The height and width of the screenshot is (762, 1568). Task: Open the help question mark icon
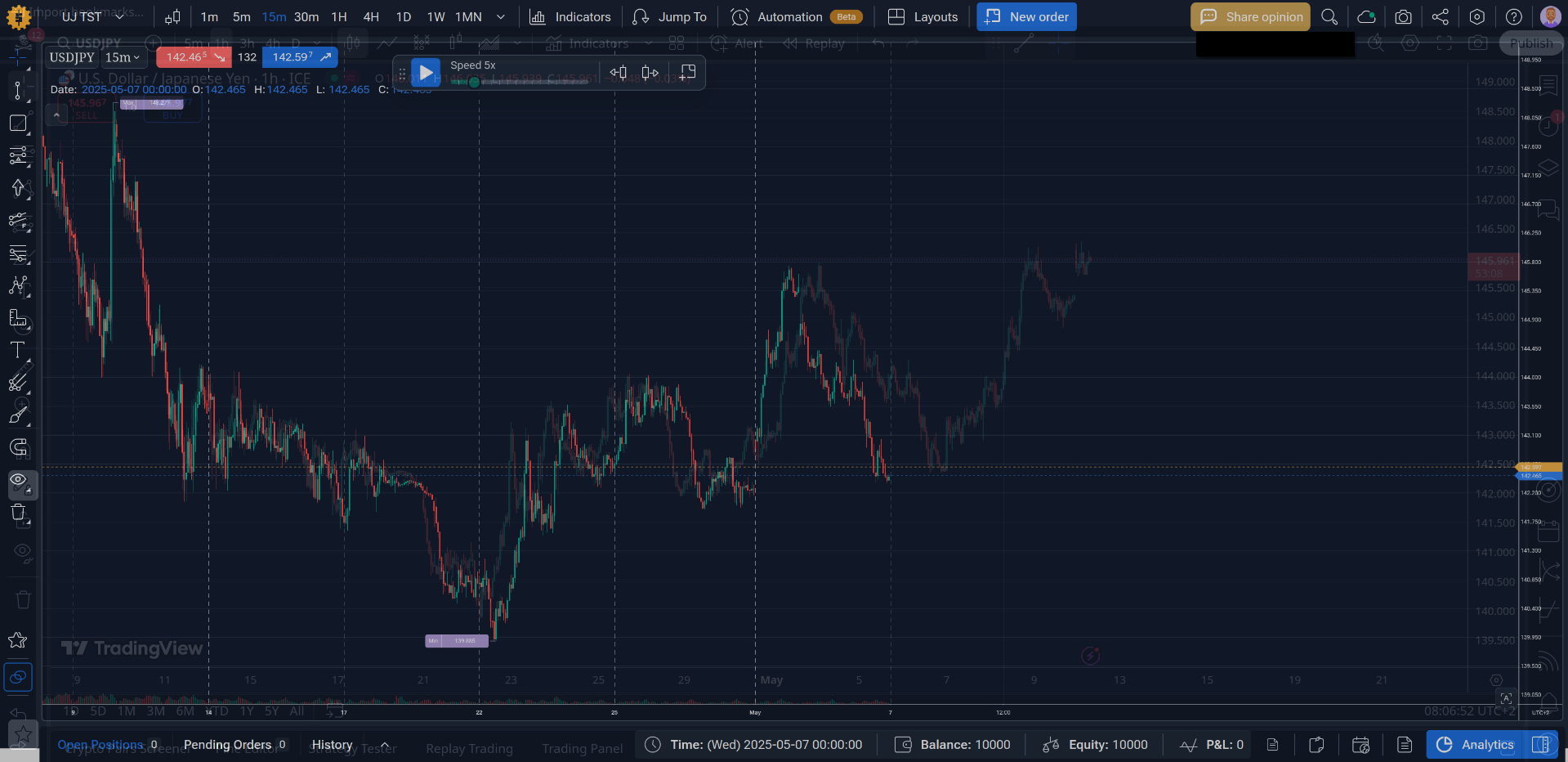(1514, 17)
